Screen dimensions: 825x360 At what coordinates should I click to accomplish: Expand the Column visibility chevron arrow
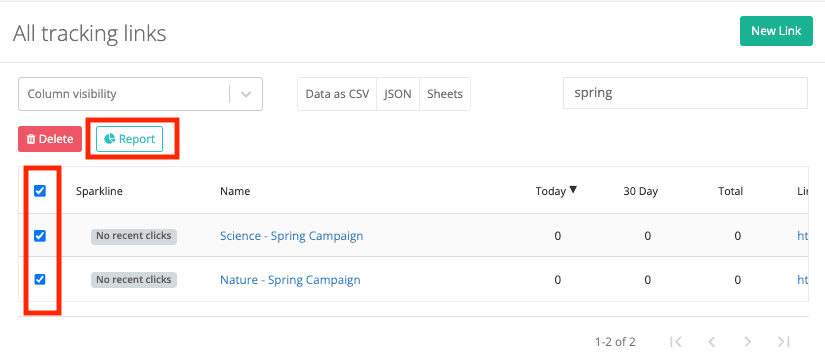tap(245, 94)
